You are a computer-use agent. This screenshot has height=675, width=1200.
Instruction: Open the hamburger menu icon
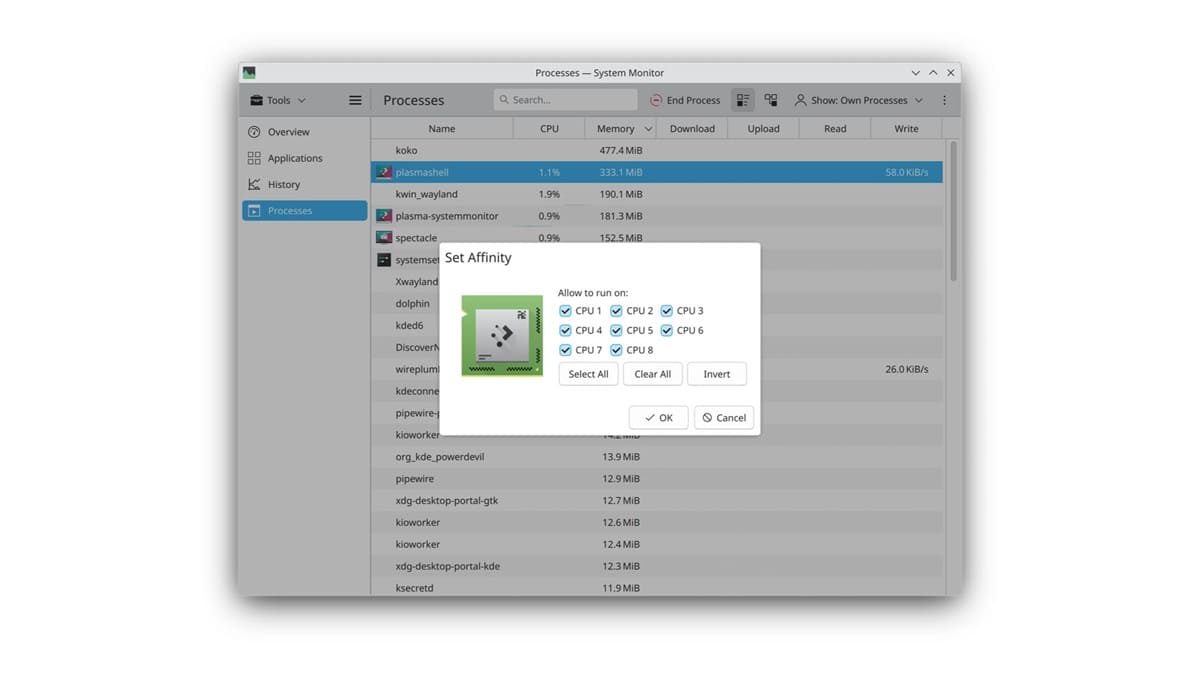pyautogui.click(x=355, y=100)
